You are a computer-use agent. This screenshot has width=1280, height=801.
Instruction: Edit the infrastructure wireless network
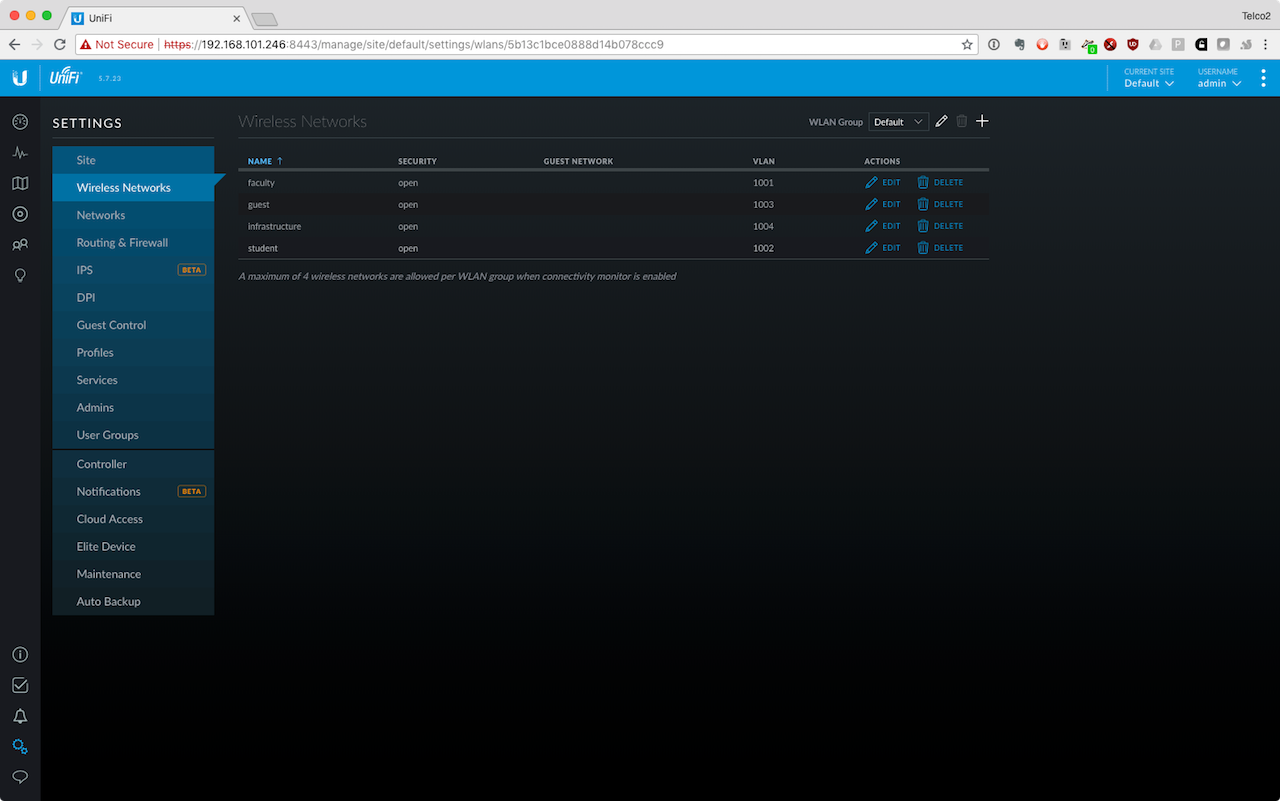coord(883,226)
